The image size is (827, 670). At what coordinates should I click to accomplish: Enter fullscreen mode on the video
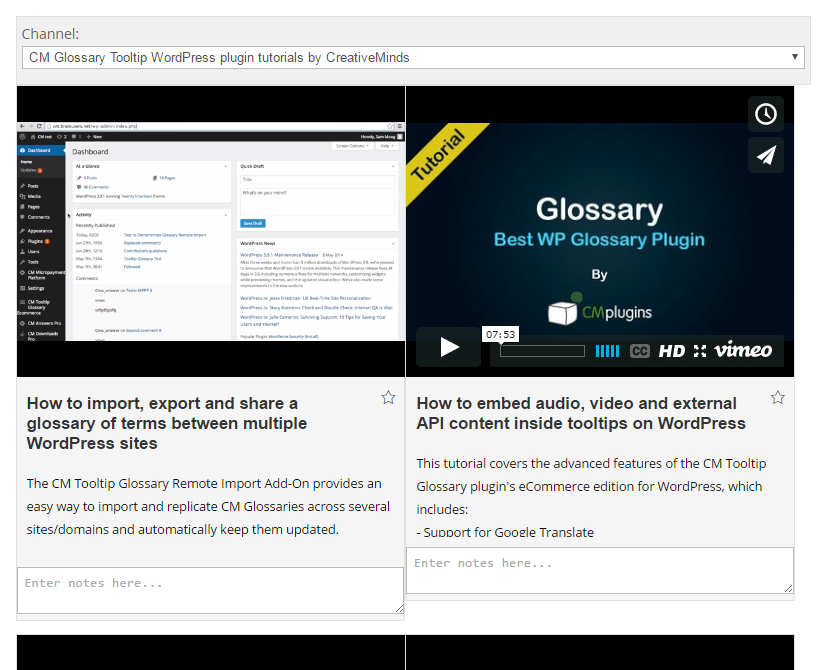(x=700, y=351)
